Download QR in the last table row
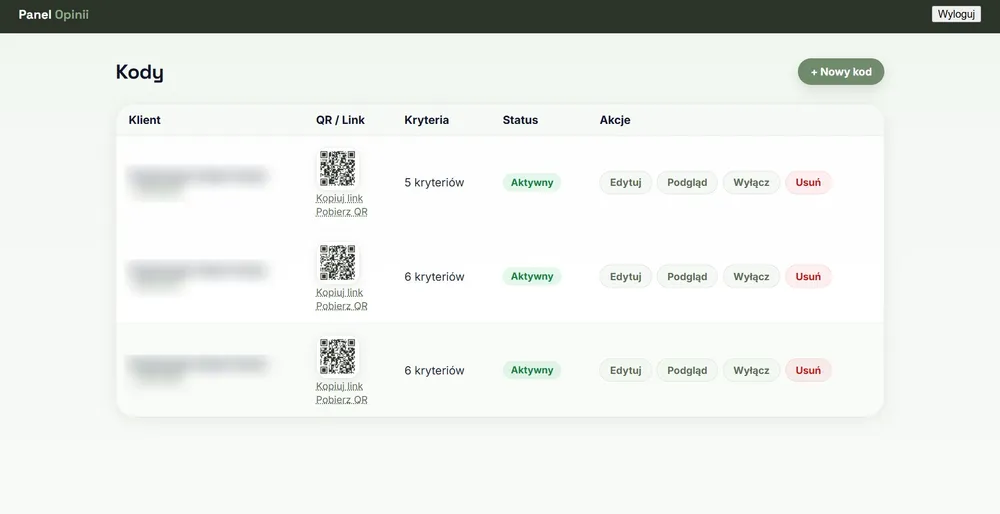The width and height of the screenshot is (1000, 514). (341, 400)
